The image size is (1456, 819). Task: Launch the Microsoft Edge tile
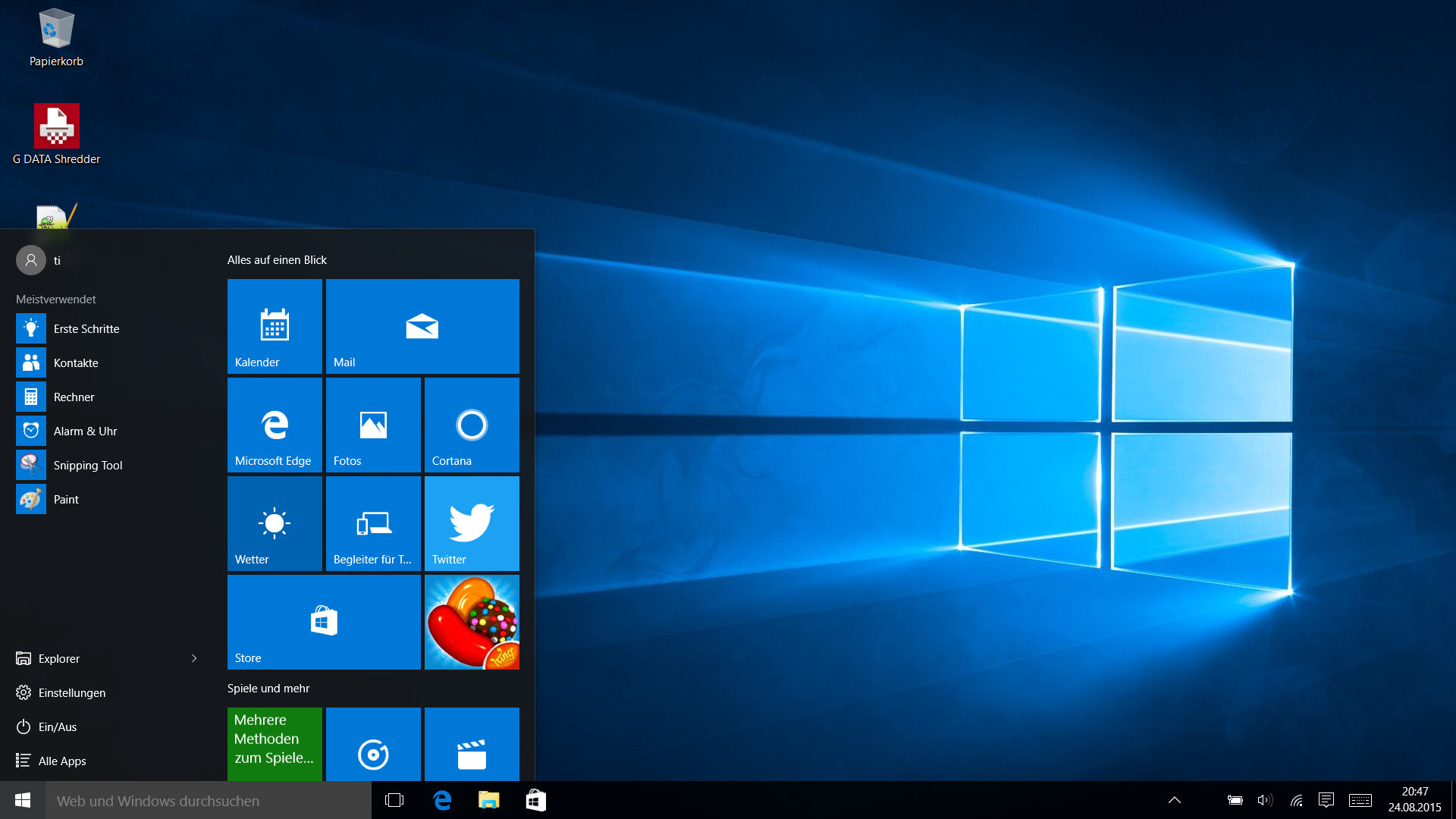coord(275,425)
